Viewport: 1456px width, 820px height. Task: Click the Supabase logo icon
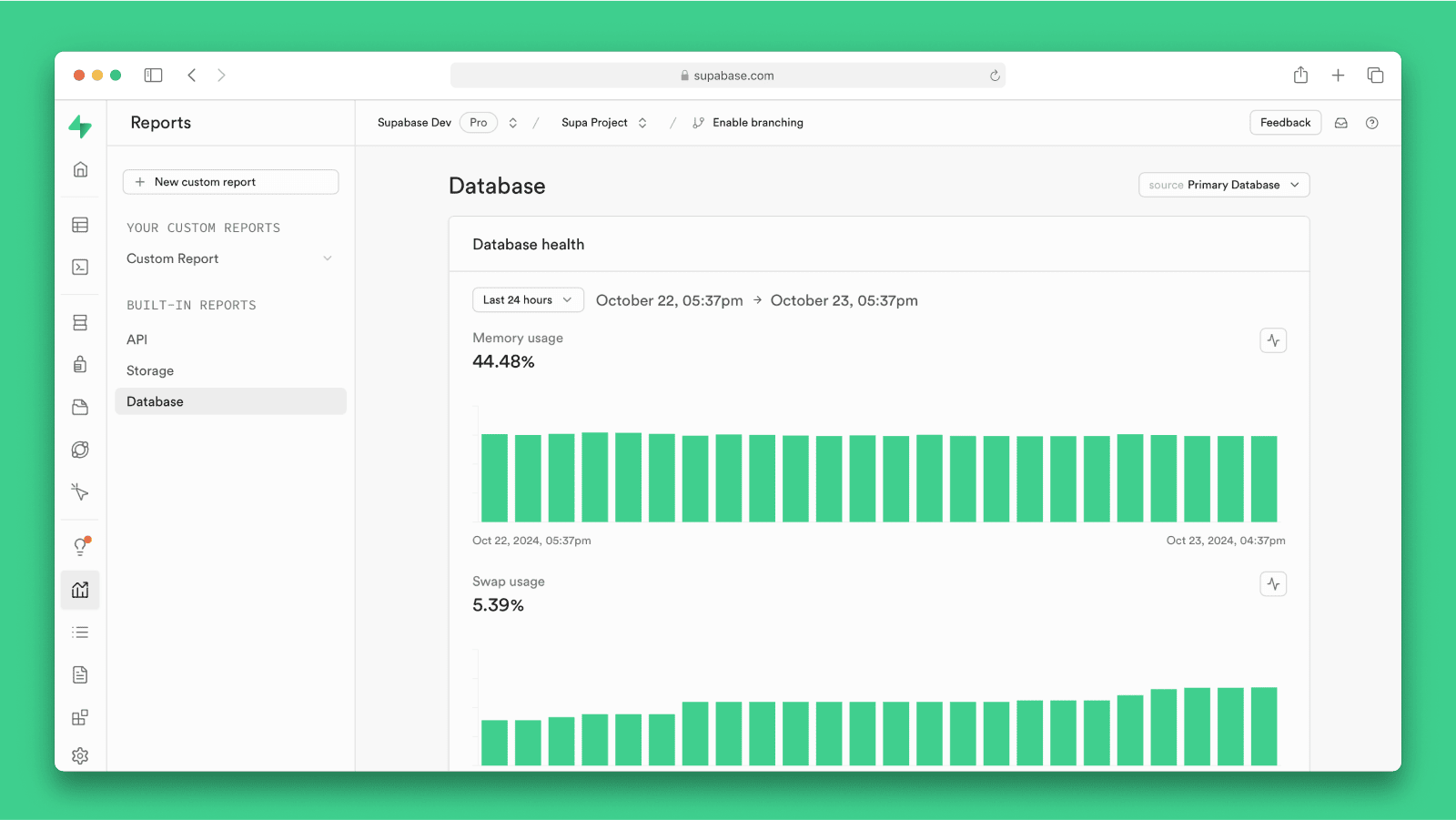(x=80, y=127)
